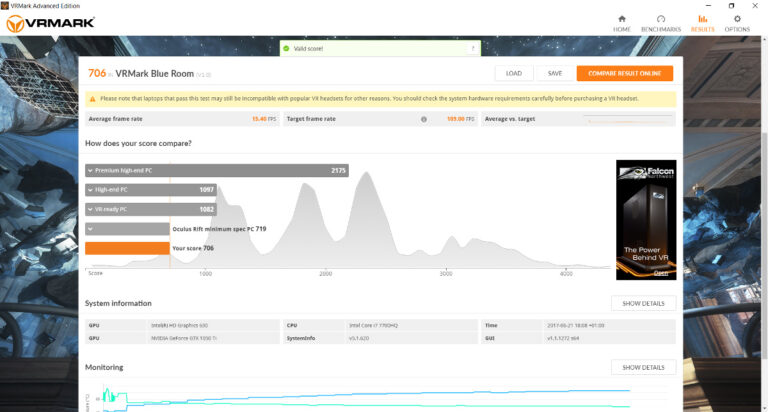Click the help question mark beside Valid score
The height and width of the screenshot is (412, 768).
point(472,48)
